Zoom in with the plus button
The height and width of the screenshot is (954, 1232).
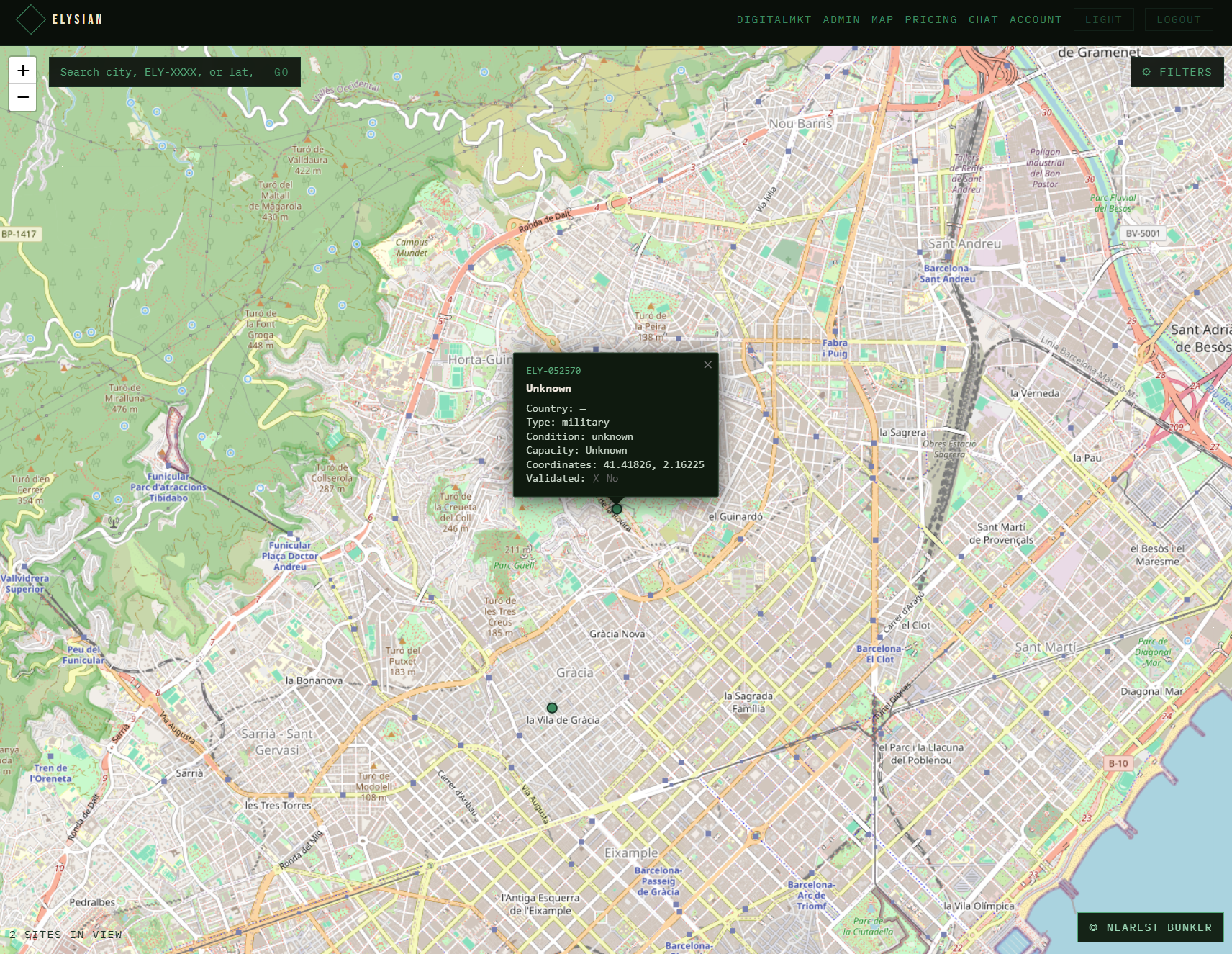coord(23,71)
